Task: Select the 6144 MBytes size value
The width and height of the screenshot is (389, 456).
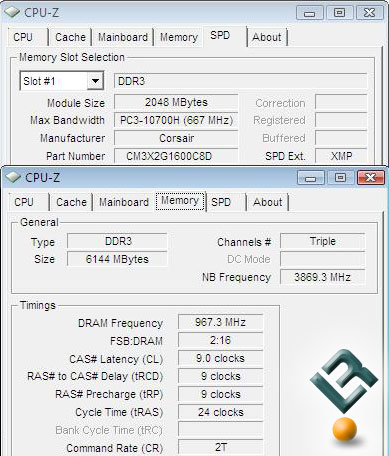Action: (117, 259)
